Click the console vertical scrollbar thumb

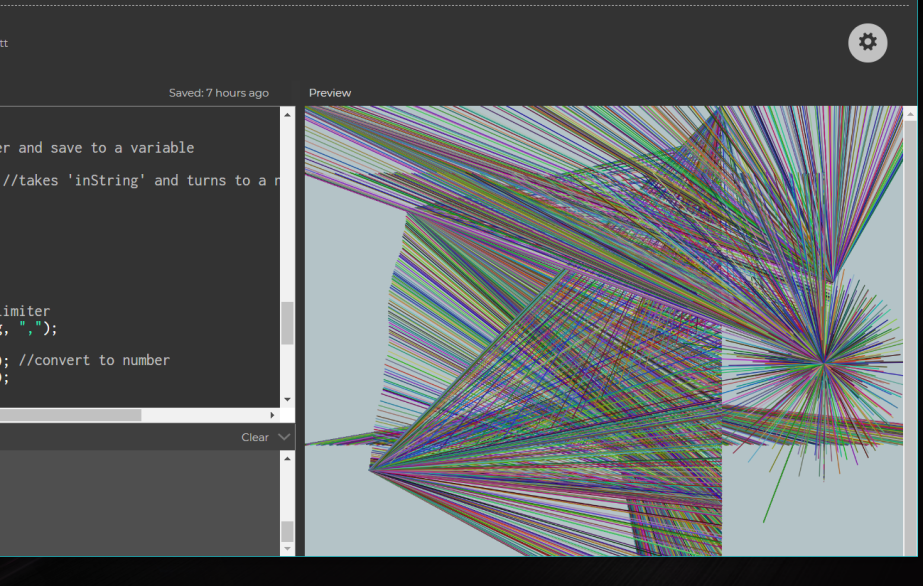(x=287, y=531)
